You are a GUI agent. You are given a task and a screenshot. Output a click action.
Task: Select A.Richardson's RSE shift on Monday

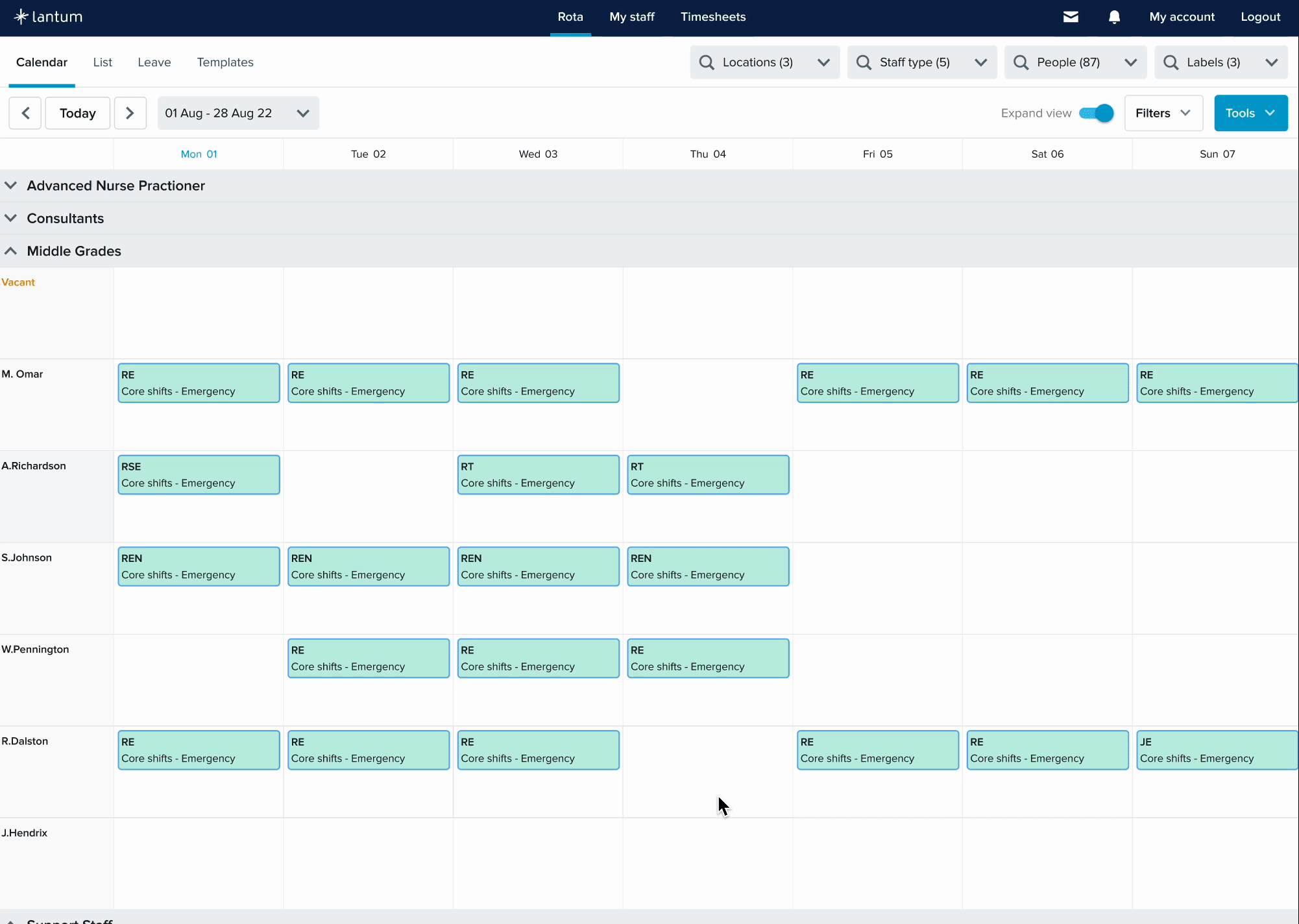199,474
